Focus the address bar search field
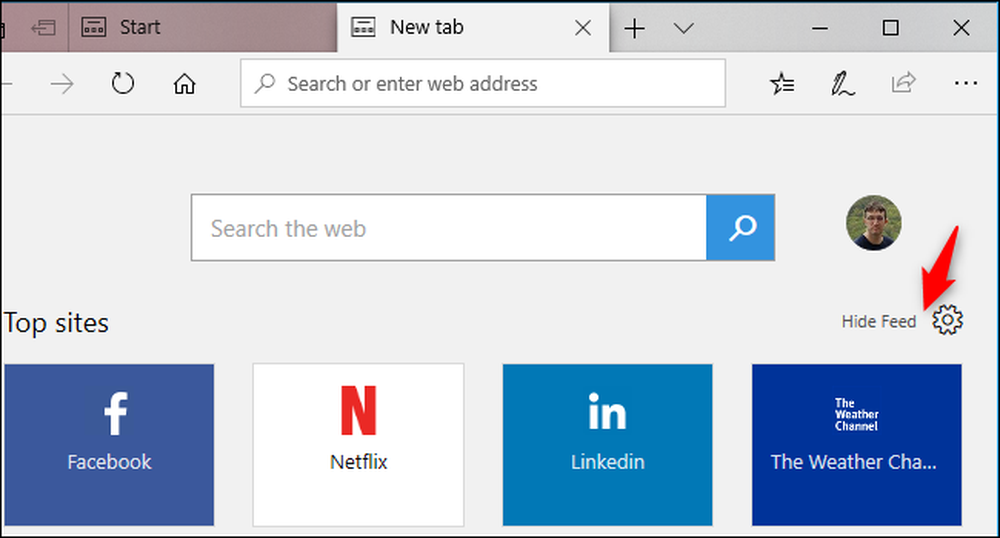 (x=483, y=84)
